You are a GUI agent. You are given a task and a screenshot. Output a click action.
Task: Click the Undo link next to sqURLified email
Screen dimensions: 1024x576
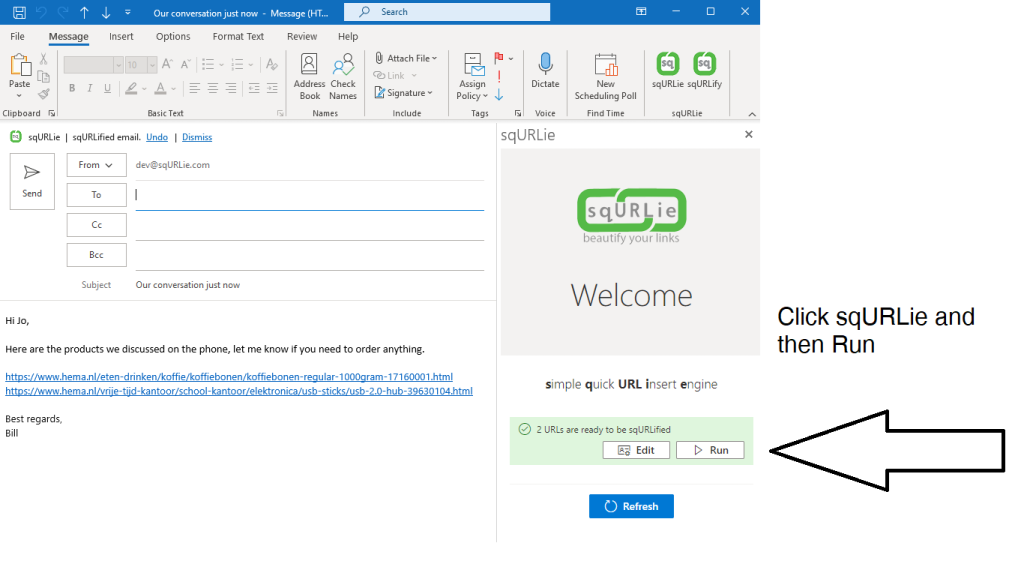[156, 137]
